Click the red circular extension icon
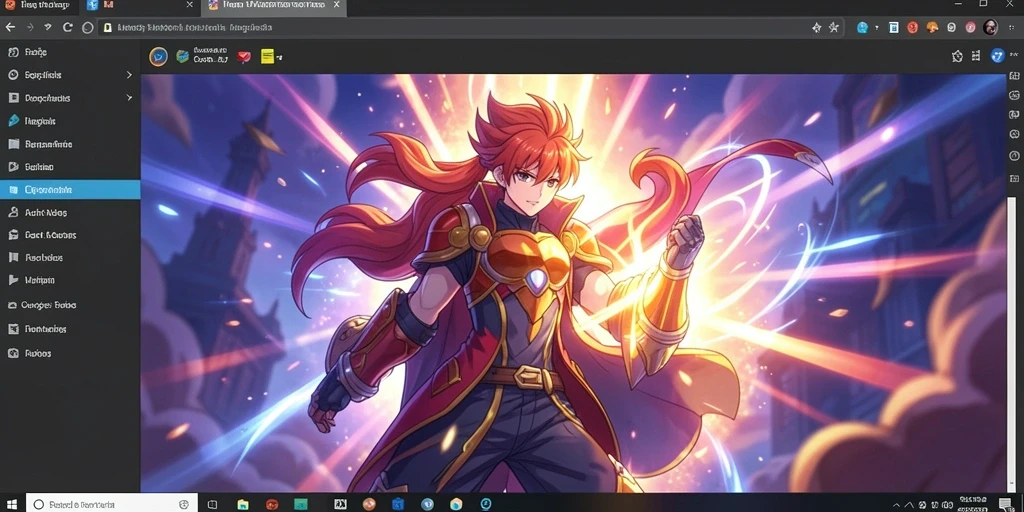 [912, 27]
